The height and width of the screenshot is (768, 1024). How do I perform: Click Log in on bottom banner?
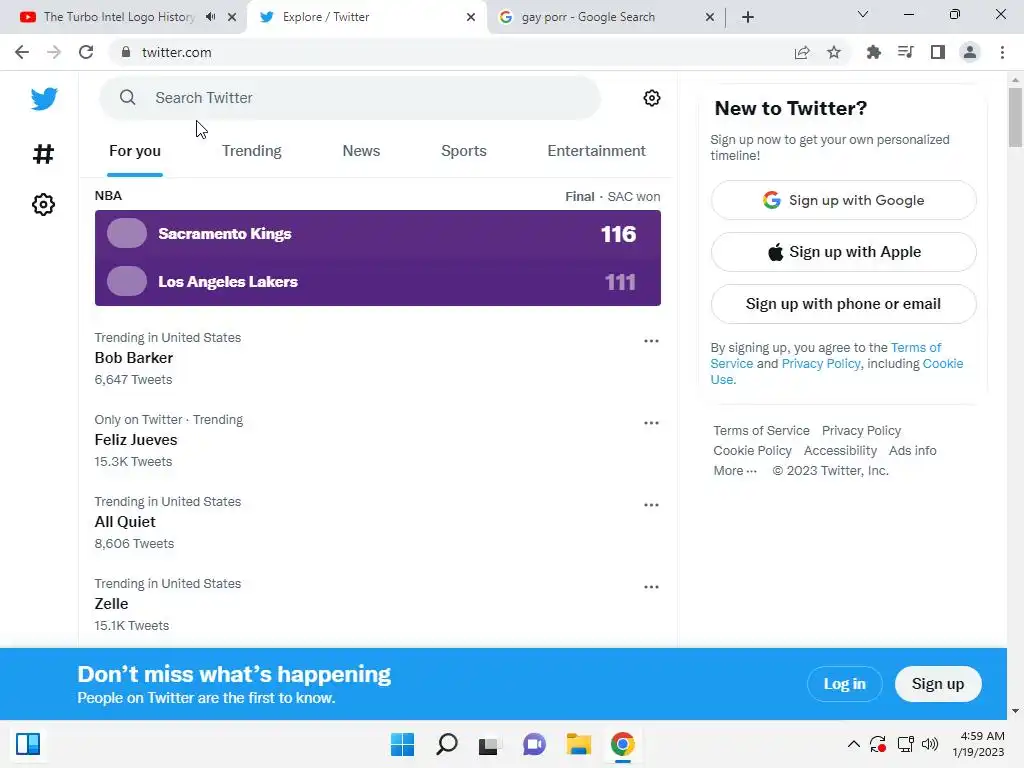[x=844, y=684]
